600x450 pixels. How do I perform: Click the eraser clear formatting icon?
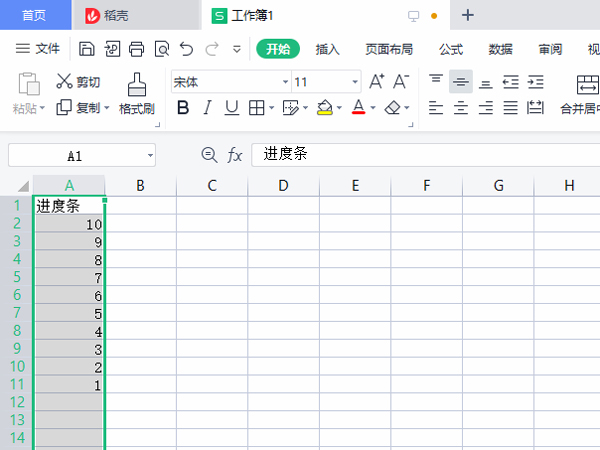point(393,107)
